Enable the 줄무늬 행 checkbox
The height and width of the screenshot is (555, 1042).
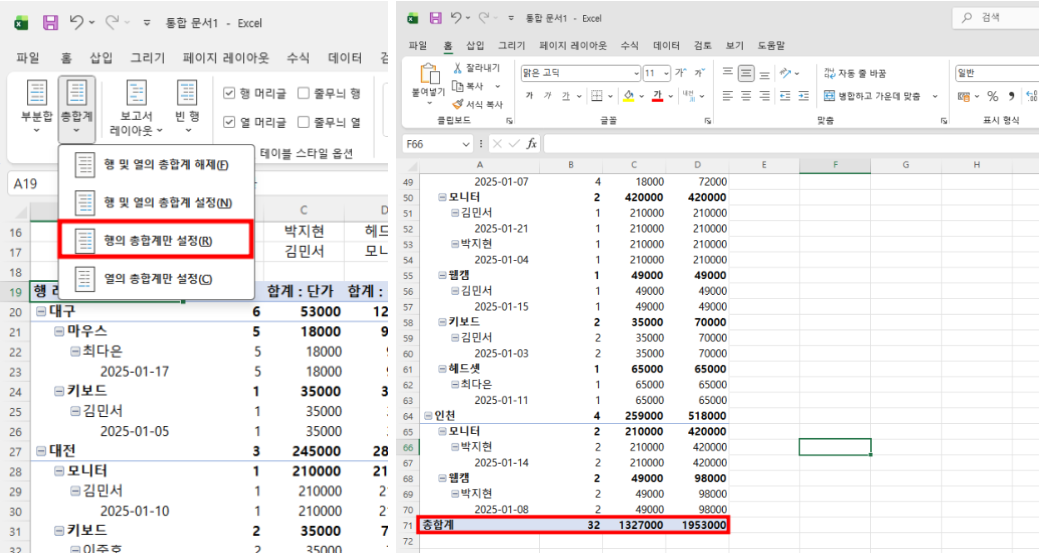click(x=304, y=93)
